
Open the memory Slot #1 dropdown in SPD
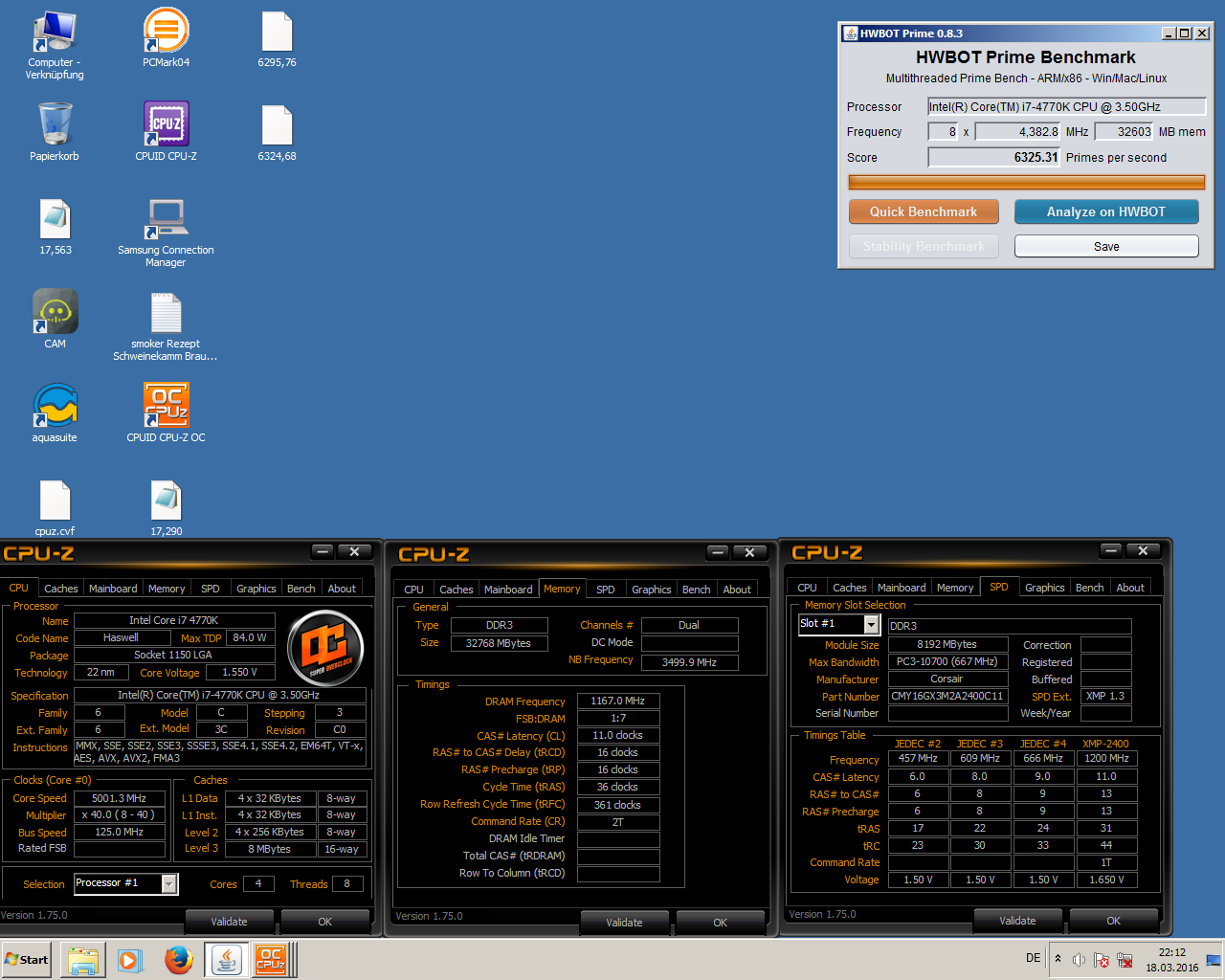tap(871, 624)
